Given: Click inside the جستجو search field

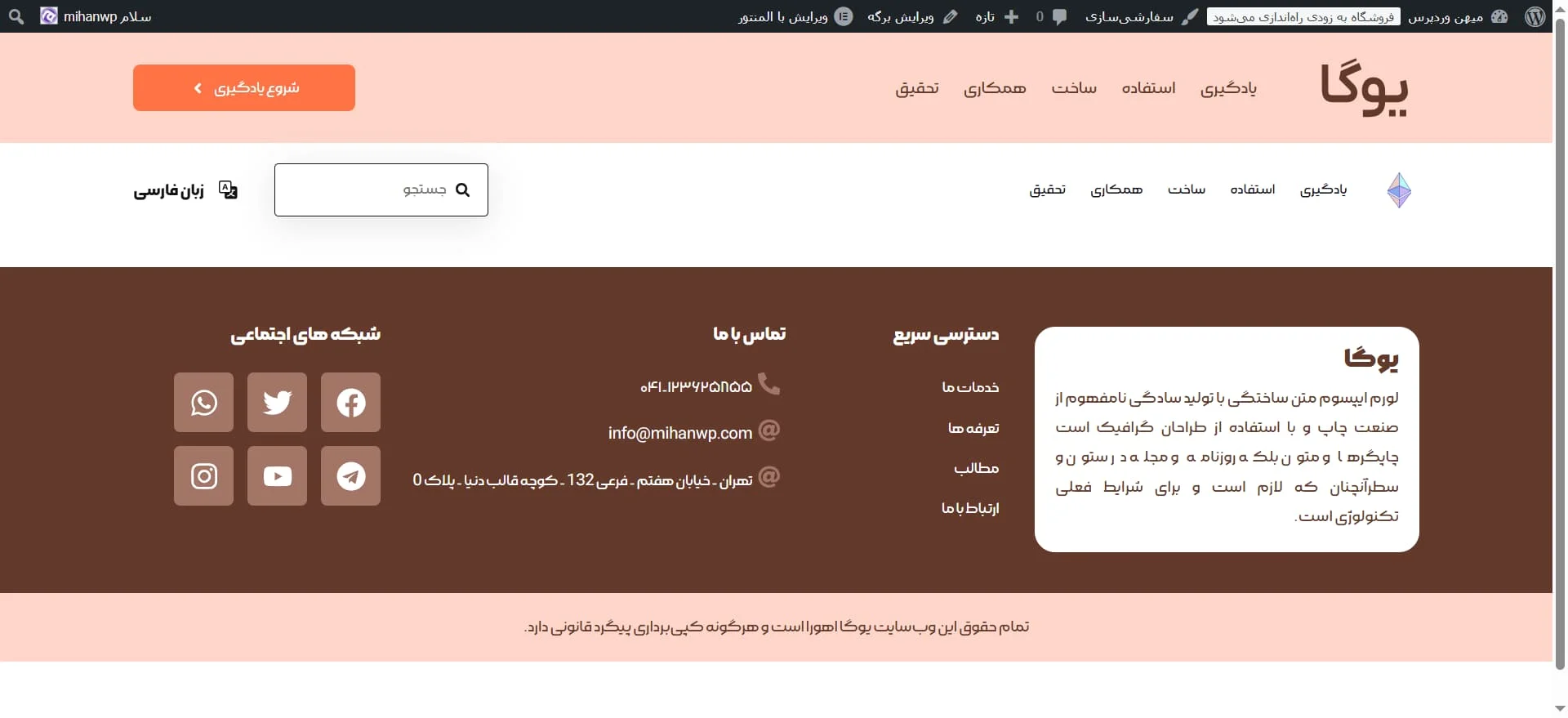Looking at the screenshot, I should click(367, 190).
